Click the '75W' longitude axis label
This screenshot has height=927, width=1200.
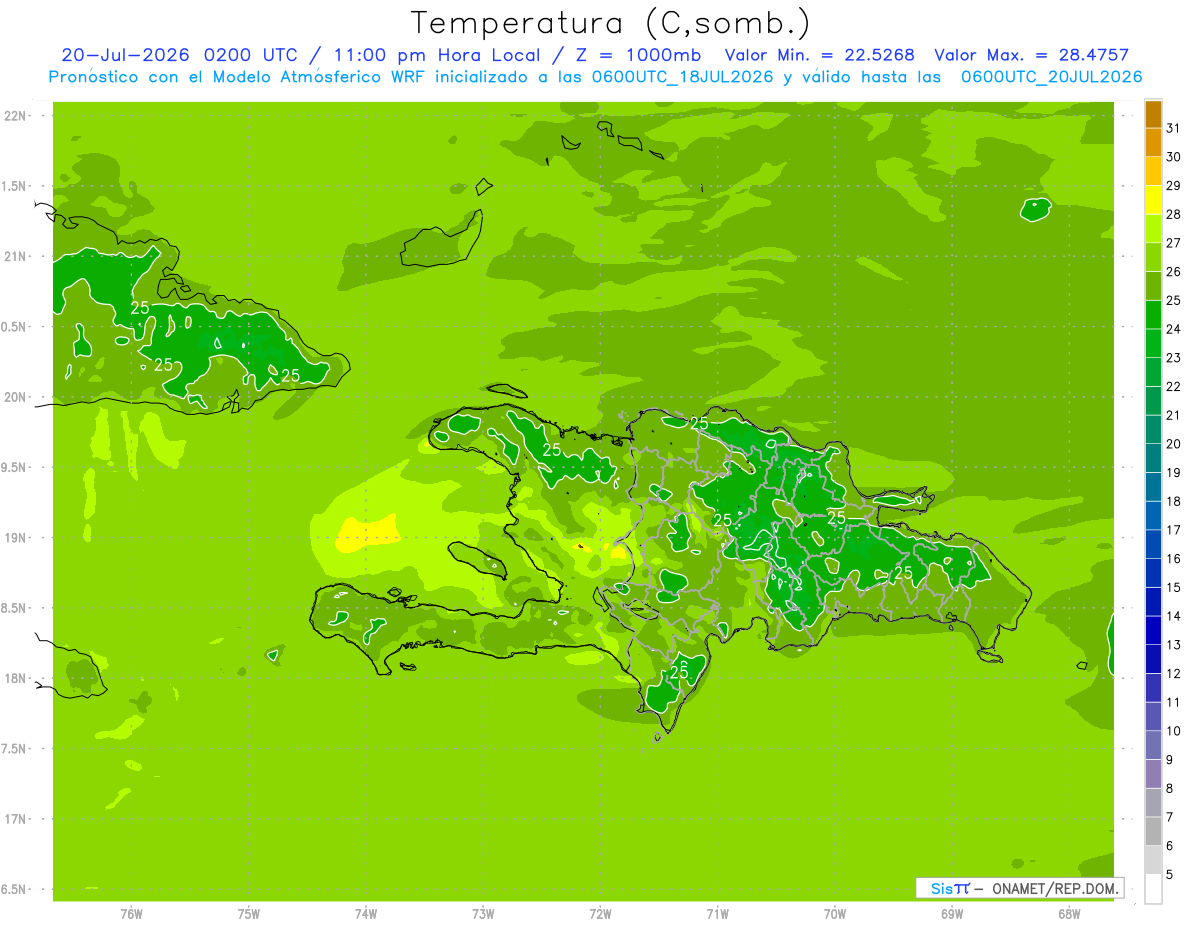click(x=249, y=914)
